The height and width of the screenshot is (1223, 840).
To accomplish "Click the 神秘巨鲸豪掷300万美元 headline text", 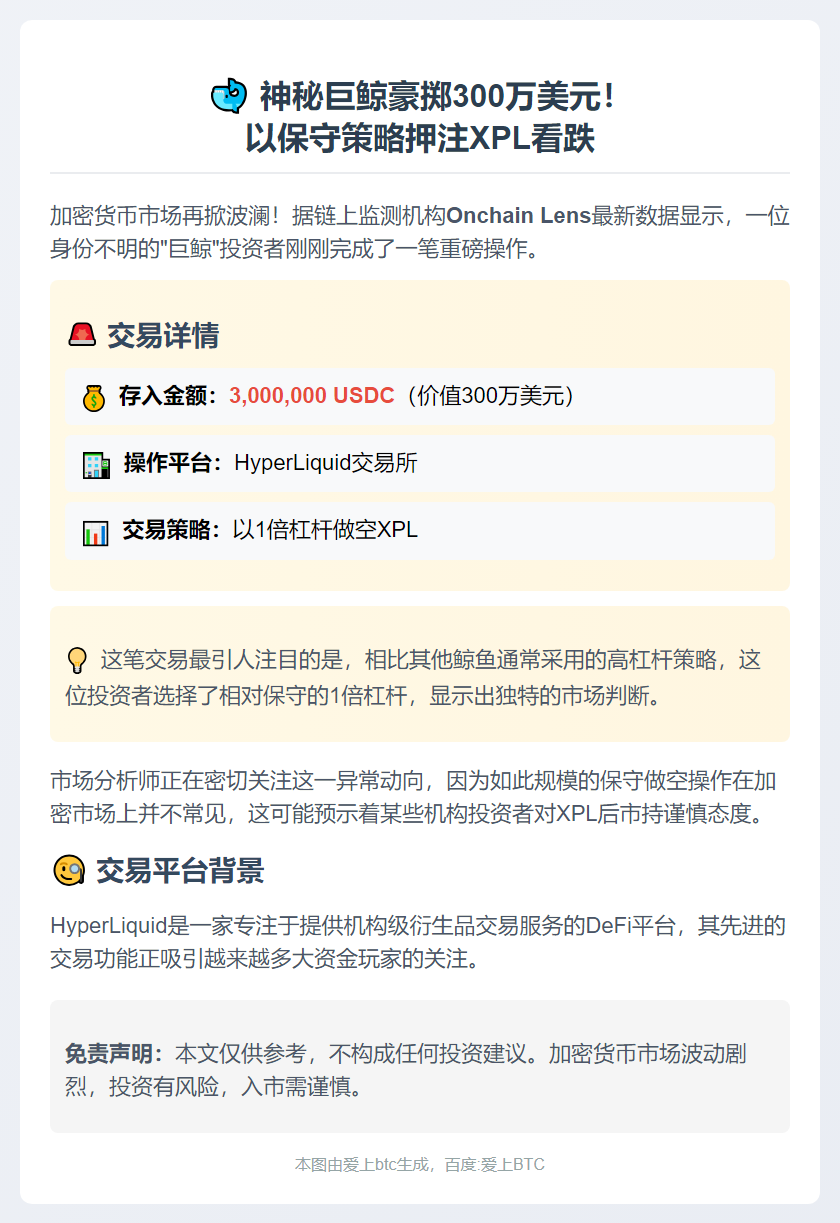I will coord(436,97).
